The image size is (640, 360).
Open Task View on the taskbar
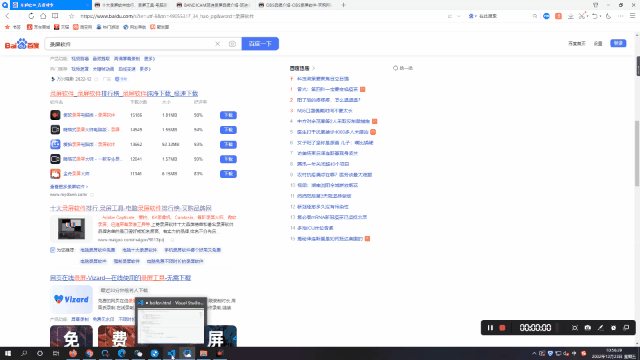point(56,353)
